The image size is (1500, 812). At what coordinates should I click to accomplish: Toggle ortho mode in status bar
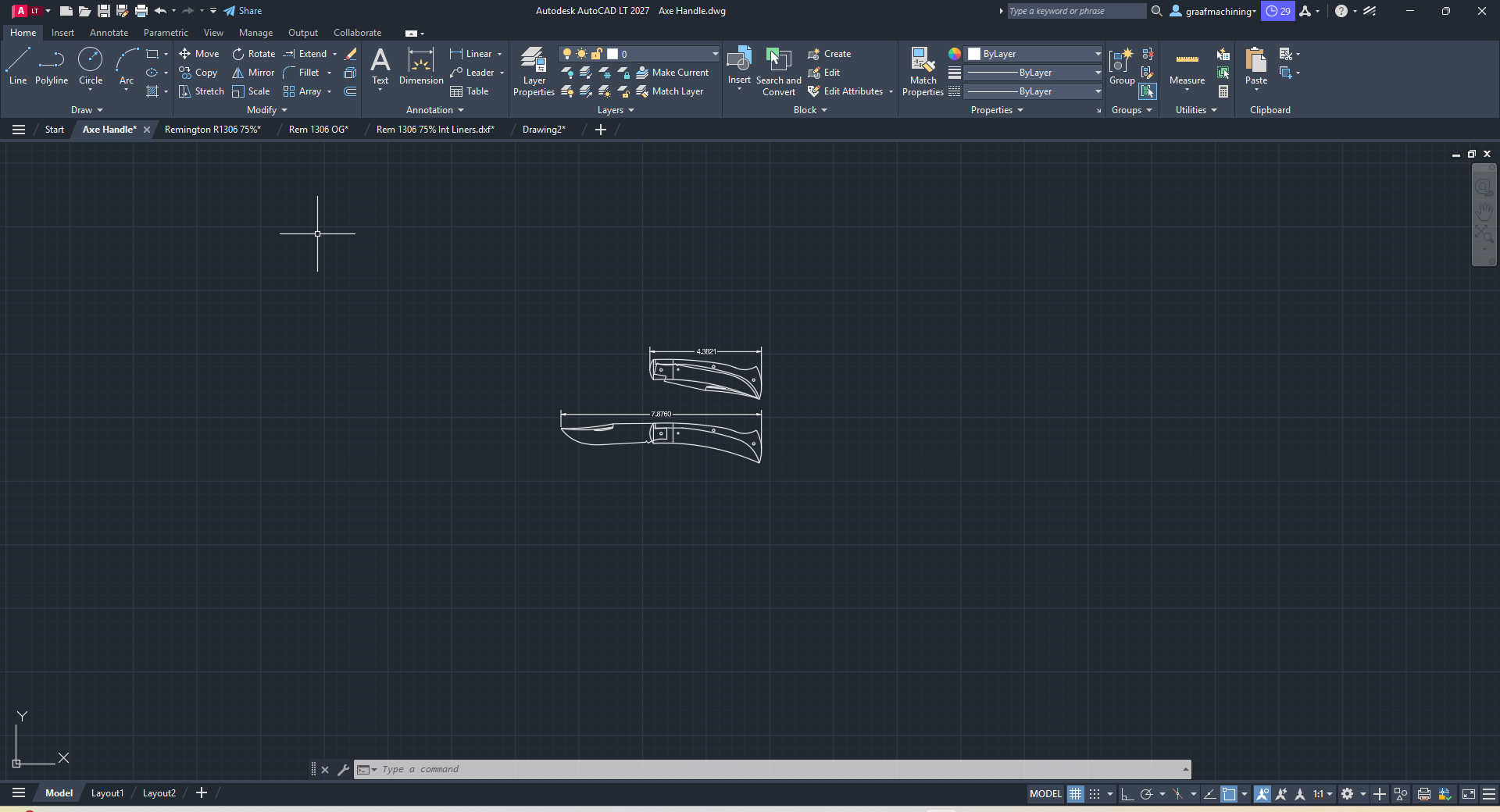point(1127,794)
